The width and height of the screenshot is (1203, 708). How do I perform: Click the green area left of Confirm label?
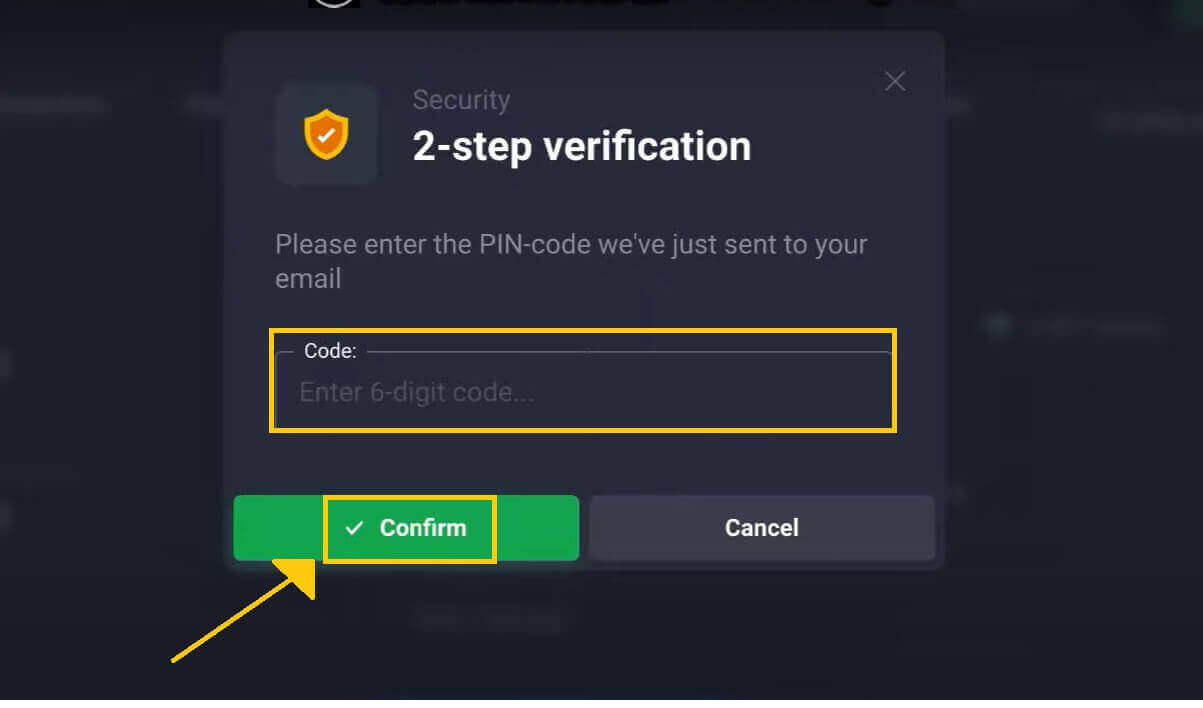click(x=278, y=528)
